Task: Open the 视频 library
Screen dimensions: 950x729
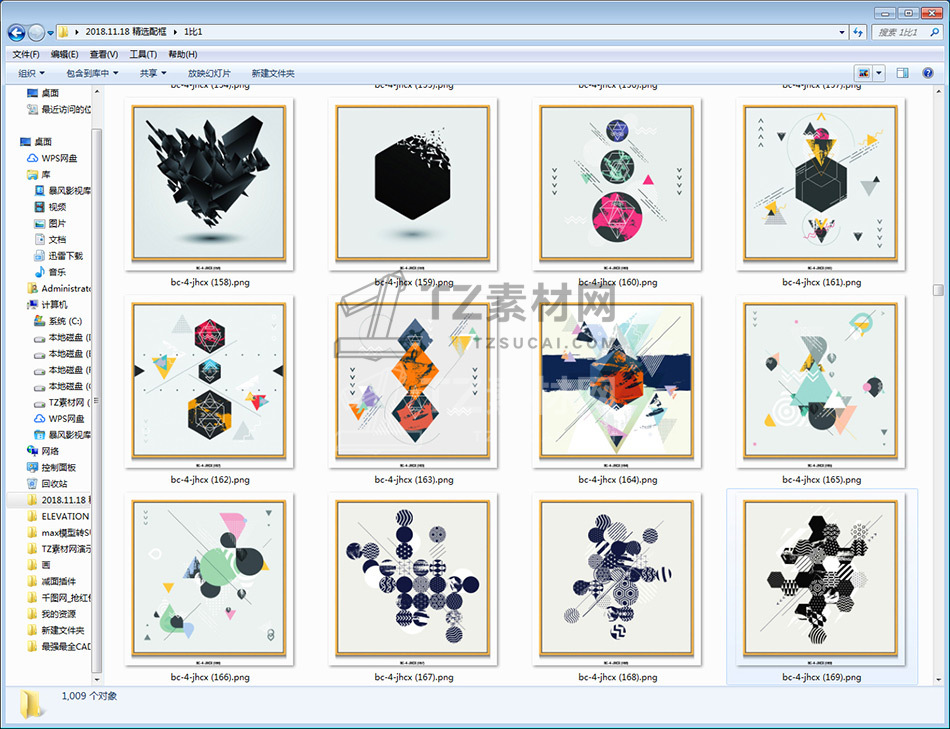Action: pos(50,207)
